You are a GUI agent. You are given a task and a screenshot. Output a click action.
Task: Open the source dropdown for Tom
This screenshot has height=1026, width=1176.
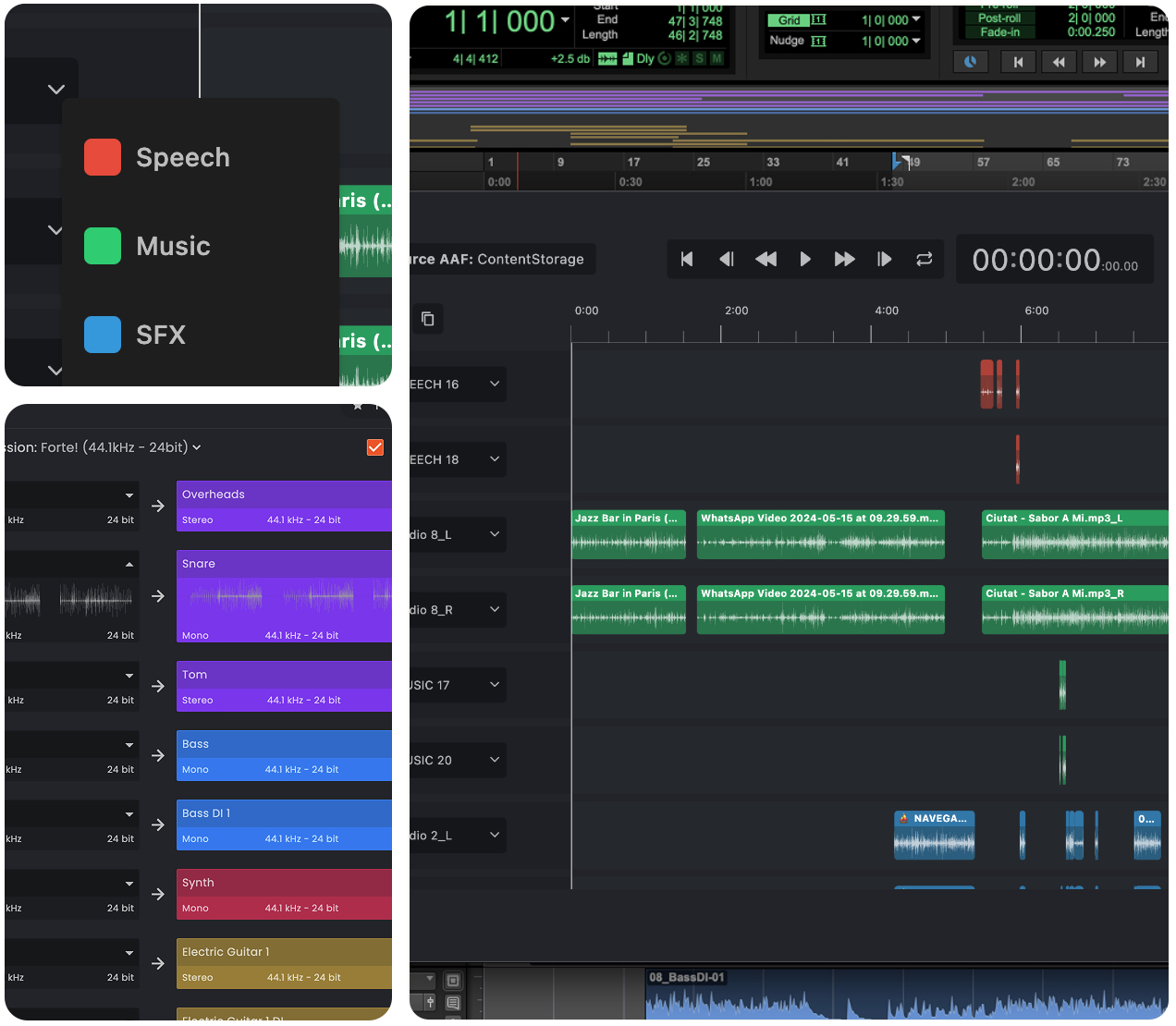[129, 676]
